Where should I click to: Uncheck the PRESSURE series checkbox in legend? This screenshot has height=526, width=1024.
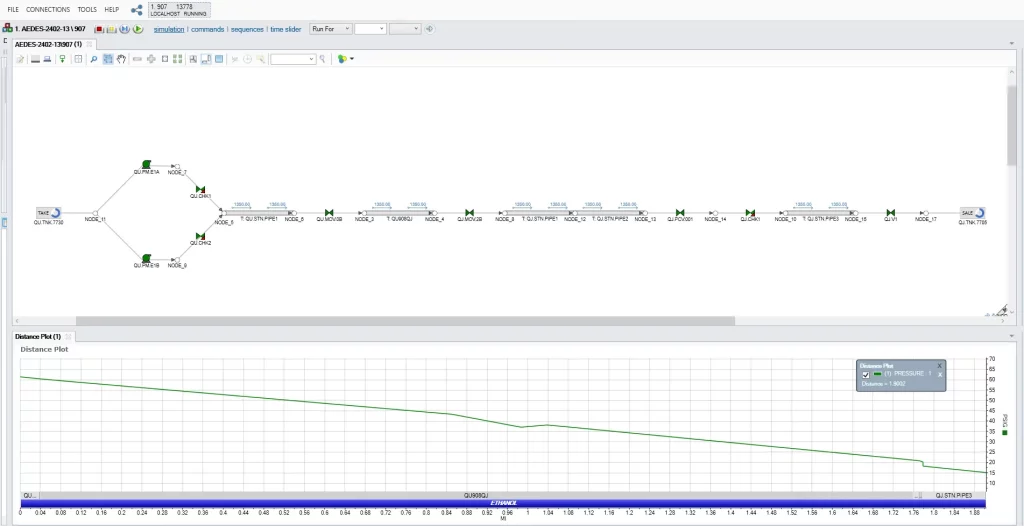[865, 374]
